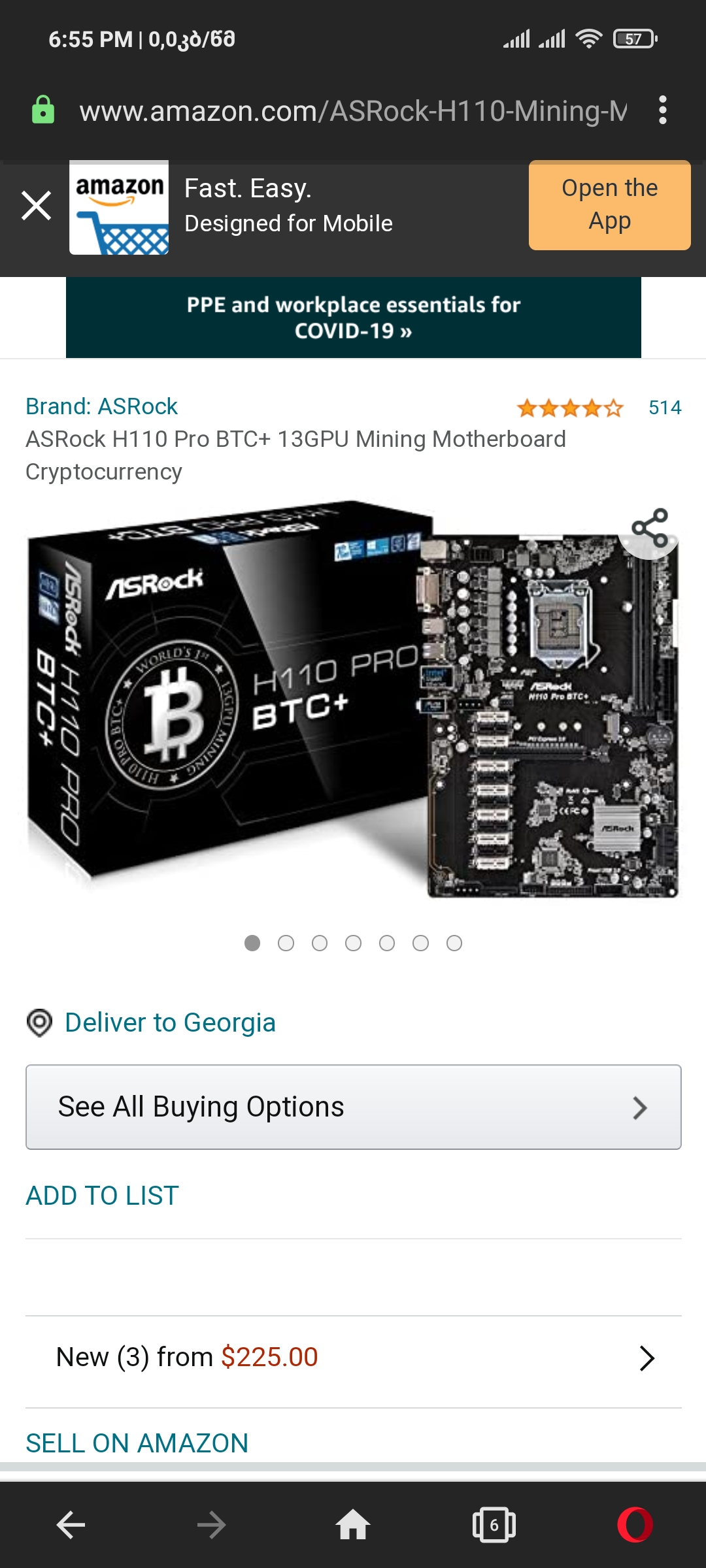Select the second image carousel dot

pyautogui.click(x=286, y=943)
